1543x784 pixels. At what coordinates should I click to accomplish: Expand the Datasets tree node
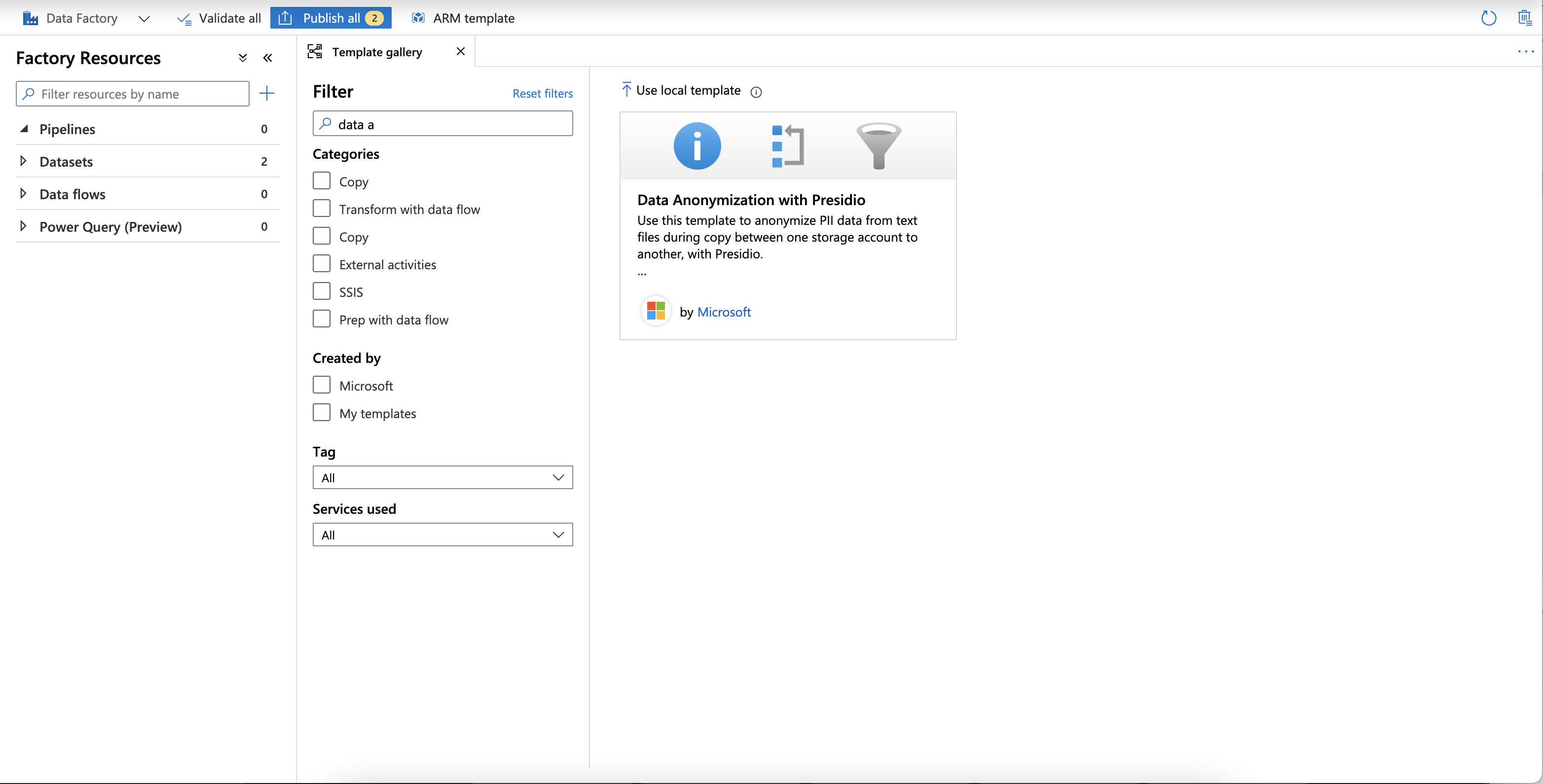(23, 161)
